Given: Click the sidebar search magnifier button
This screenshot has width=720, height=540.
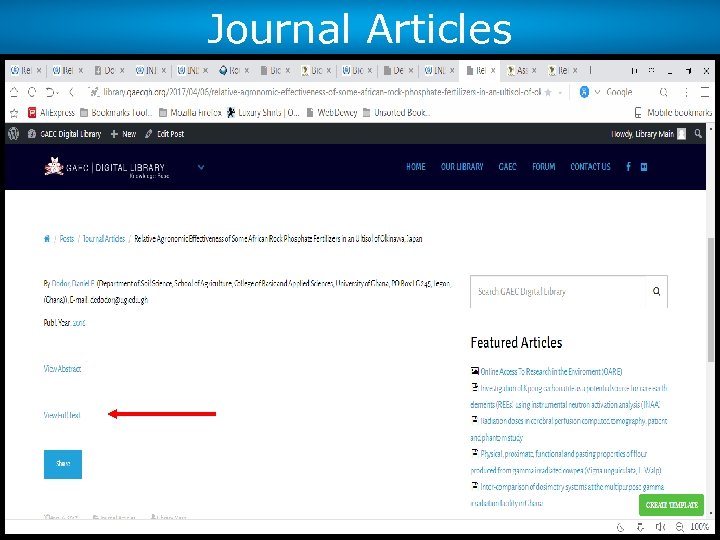Looking at the screenshot, I should point(657,291).
